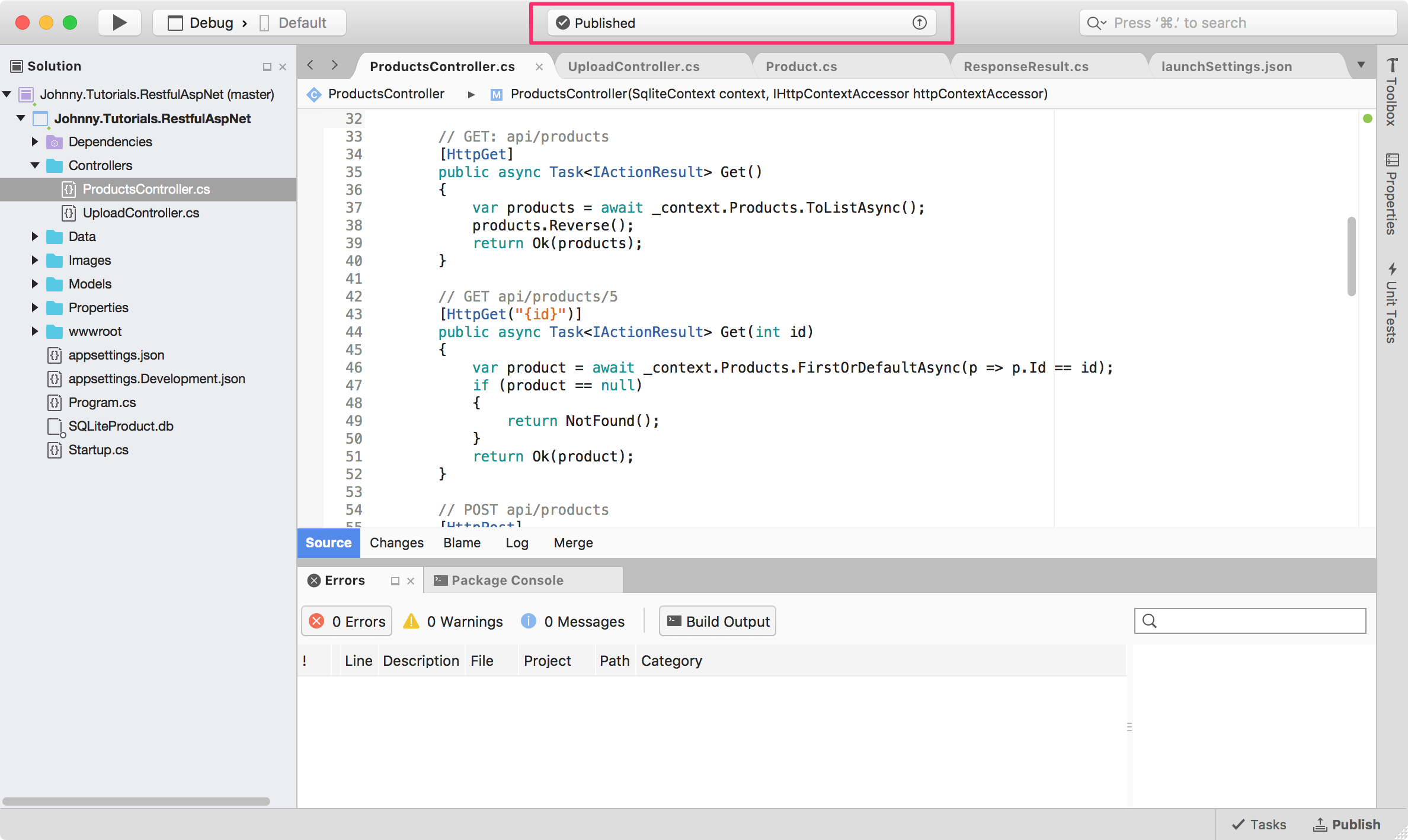
Task: Focus the global search field
Action: [1237, 23]
